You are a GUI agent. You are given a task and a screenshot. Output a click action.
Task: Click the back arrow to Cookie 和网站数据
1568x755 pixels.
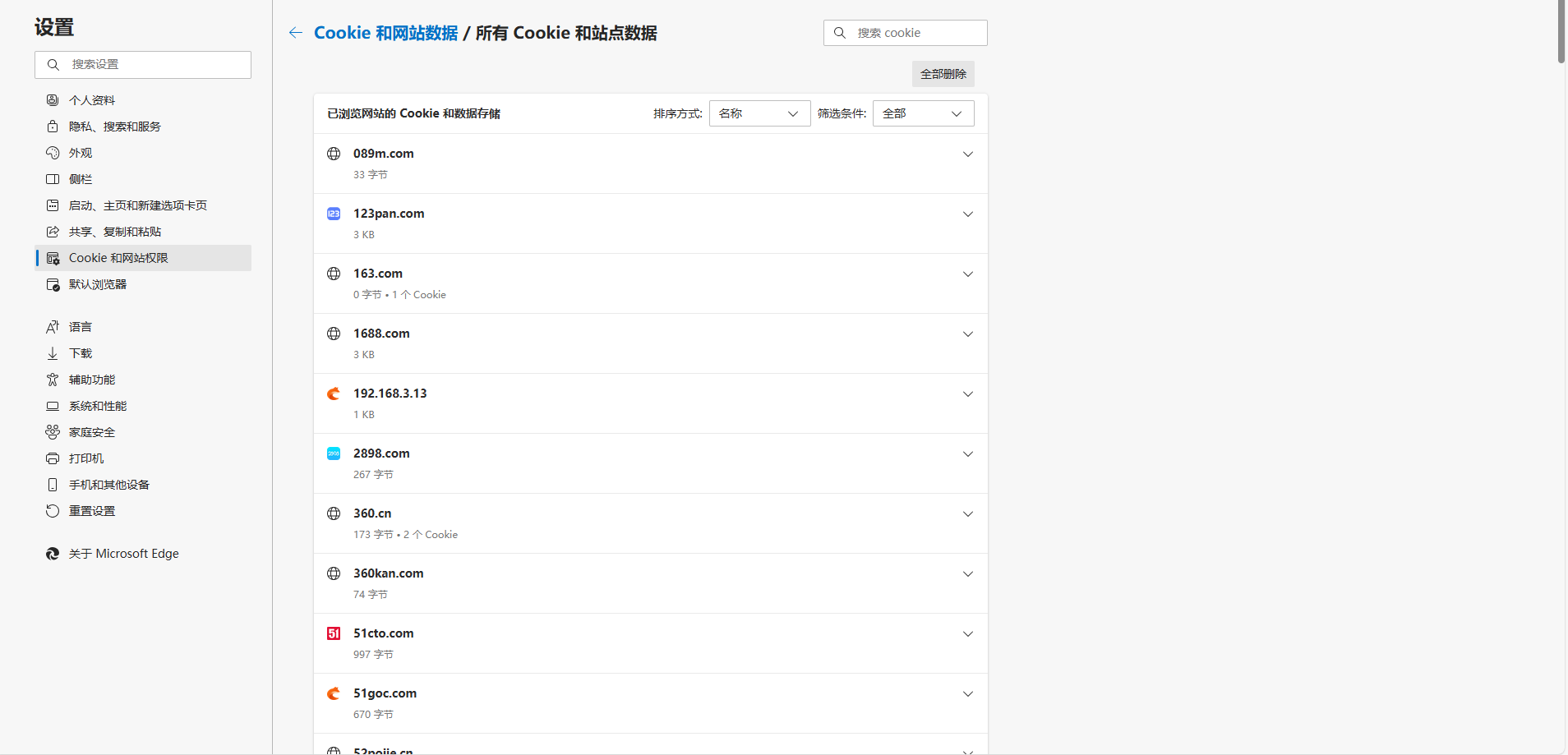click(x=296, y=33)
